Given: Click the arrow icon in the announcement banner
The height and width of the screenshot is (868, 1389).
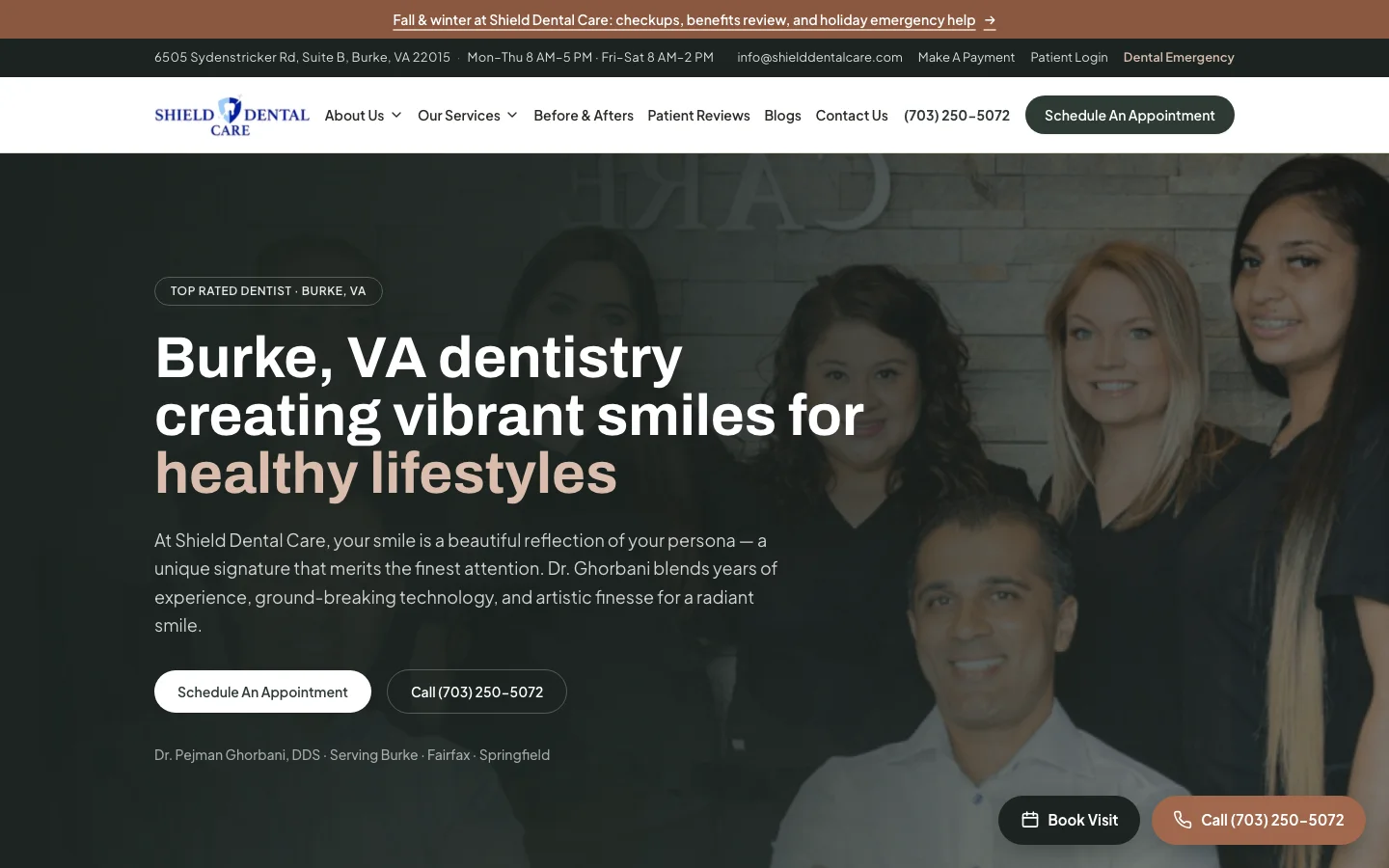Looking at the screenshot, I should (990, 20).
